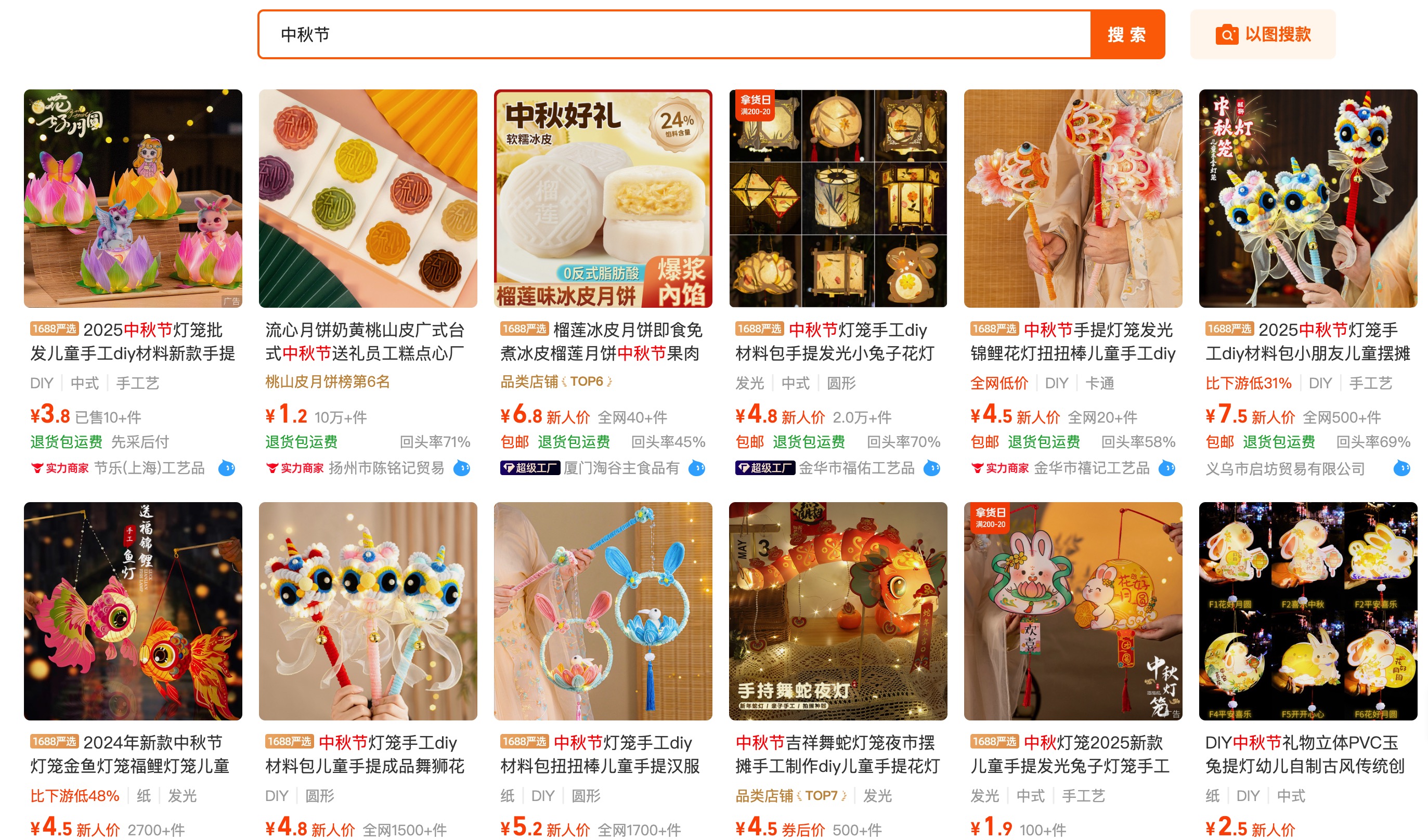Open the durian 冰皮月饼 product image
The width and height of the screenshot is (1428, 840).
coord(603,198)
